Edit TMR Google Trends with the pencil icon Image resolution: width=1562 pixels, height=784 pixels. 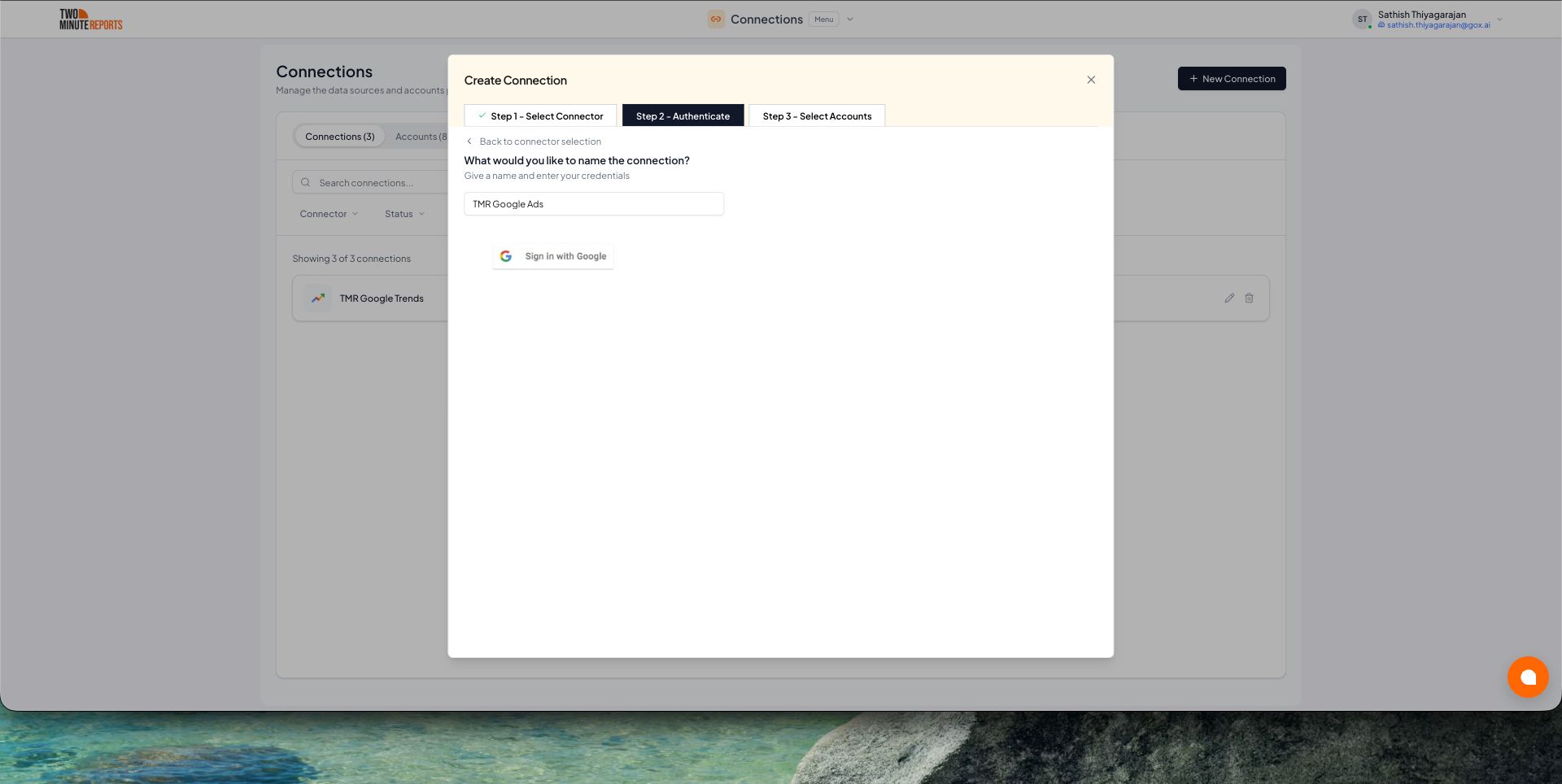point(1229,298)
